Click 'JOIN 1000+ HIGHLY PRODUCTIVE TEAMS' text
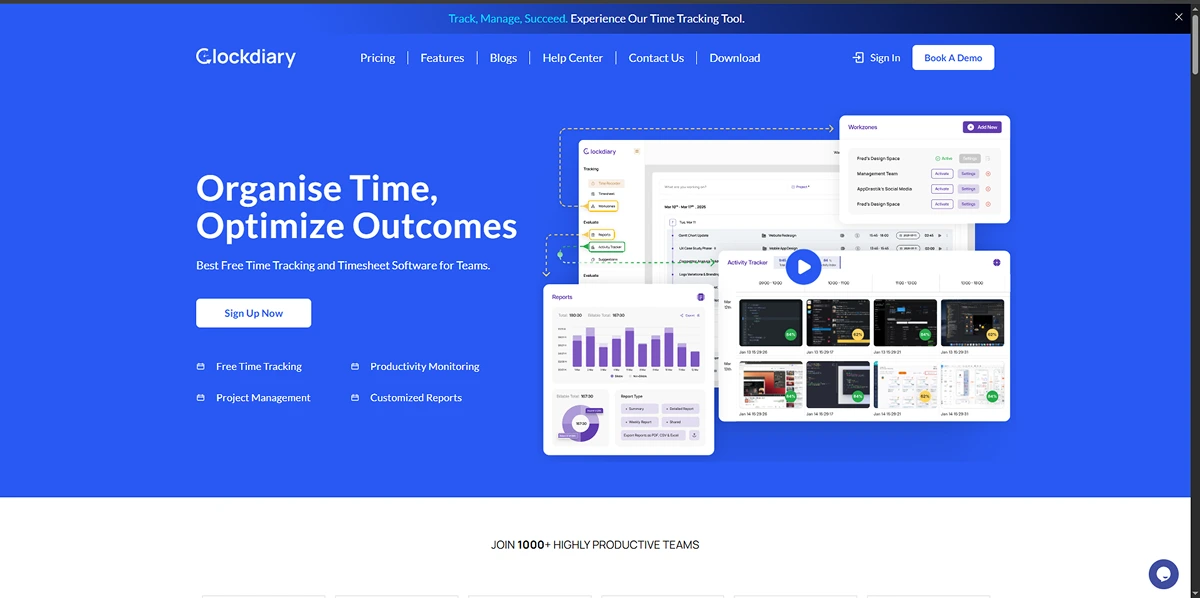The height and width of the screenshot is (598, 1200). tap(595, 545)
